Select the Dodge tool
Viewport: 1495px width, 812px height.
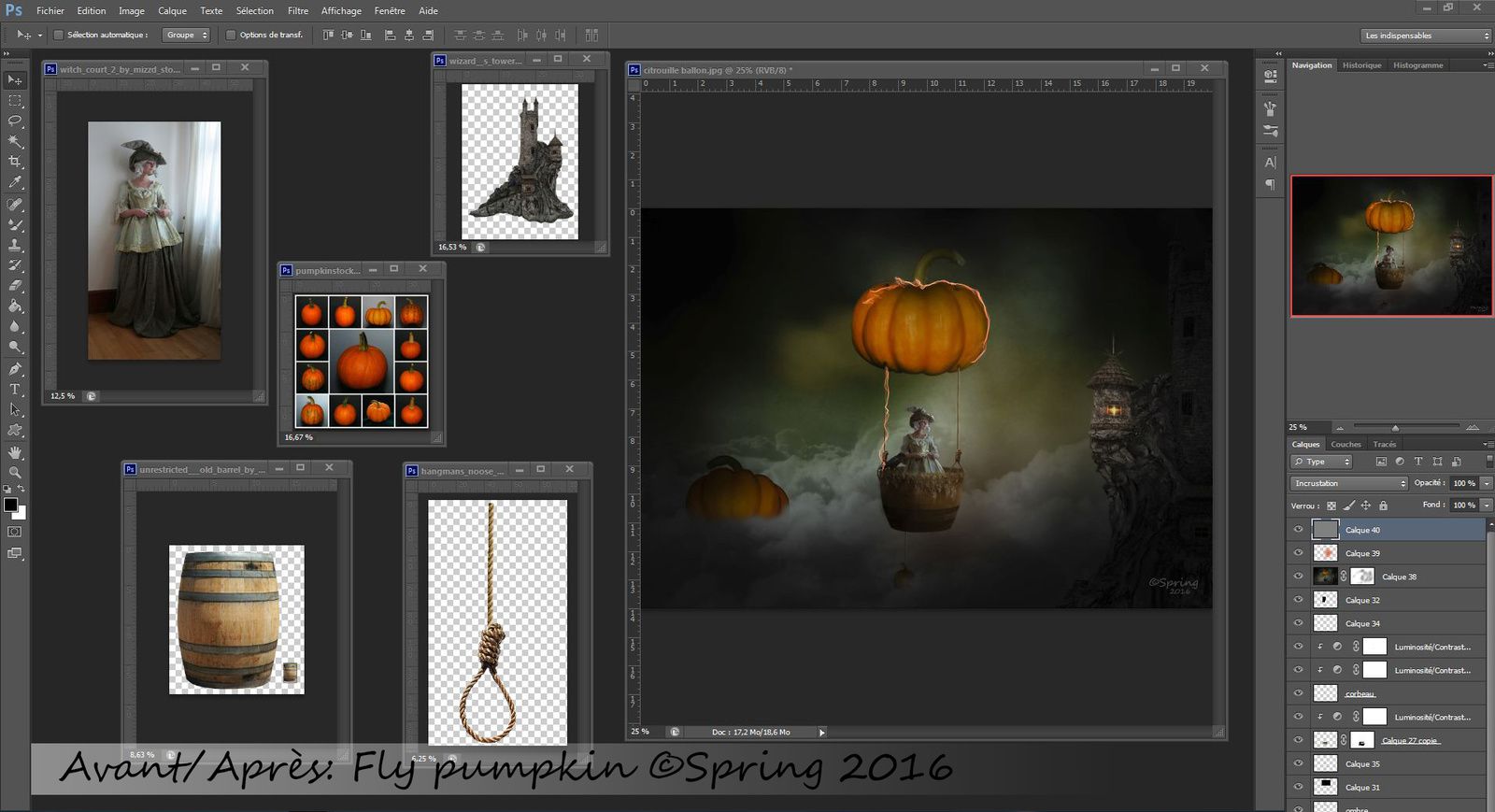(15, 348)
